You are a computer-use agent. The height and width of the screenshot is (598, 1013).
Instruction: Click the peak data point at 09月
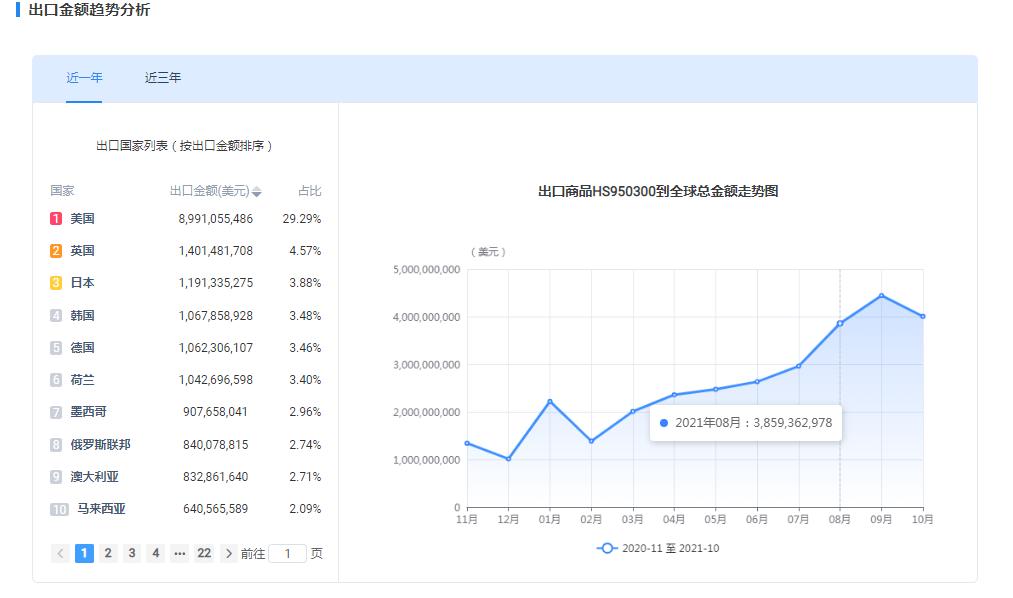point(881,295)
